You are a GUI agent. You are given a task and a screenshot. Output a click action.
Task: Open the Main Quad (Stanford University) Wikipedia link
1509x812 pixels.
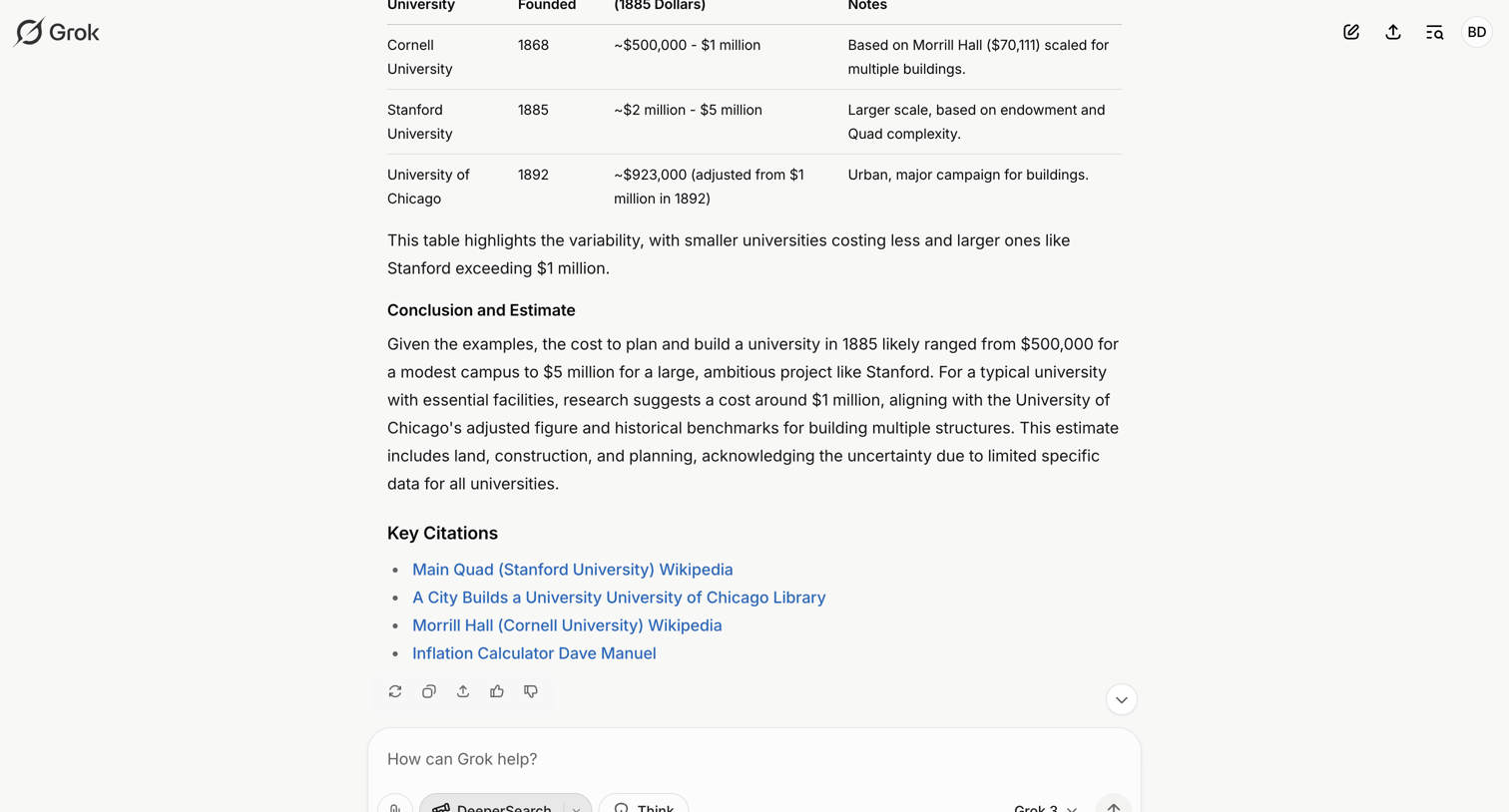click(x=573, y=570)
